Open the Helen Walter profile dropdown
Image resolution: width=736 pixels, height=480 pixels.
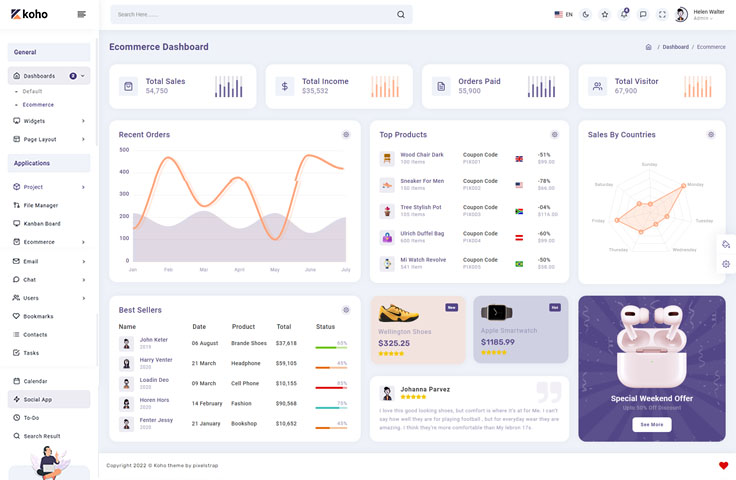coord(700,15)
